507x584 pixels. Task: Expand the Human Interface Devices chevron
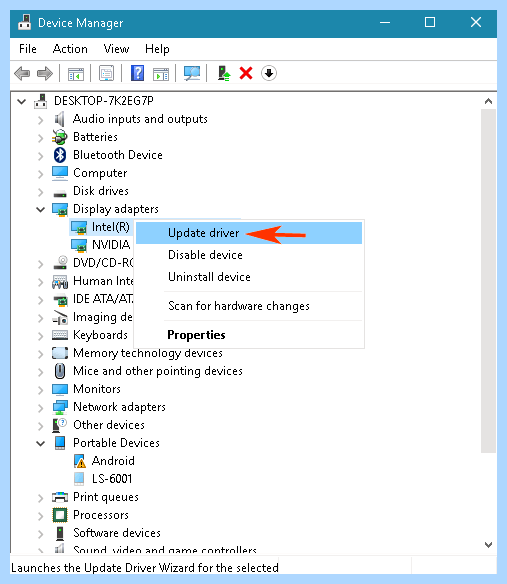click(x=41, y=282)
